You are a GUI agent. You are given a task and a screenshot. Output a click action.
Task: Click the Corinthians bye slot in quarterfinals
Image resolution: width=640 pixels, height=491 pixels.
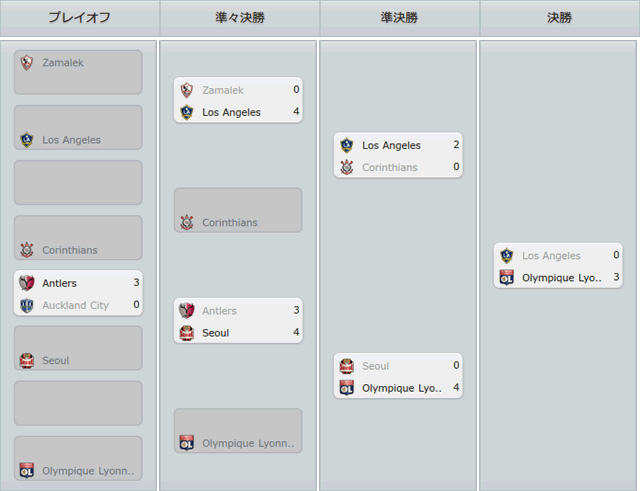(238, 210)
